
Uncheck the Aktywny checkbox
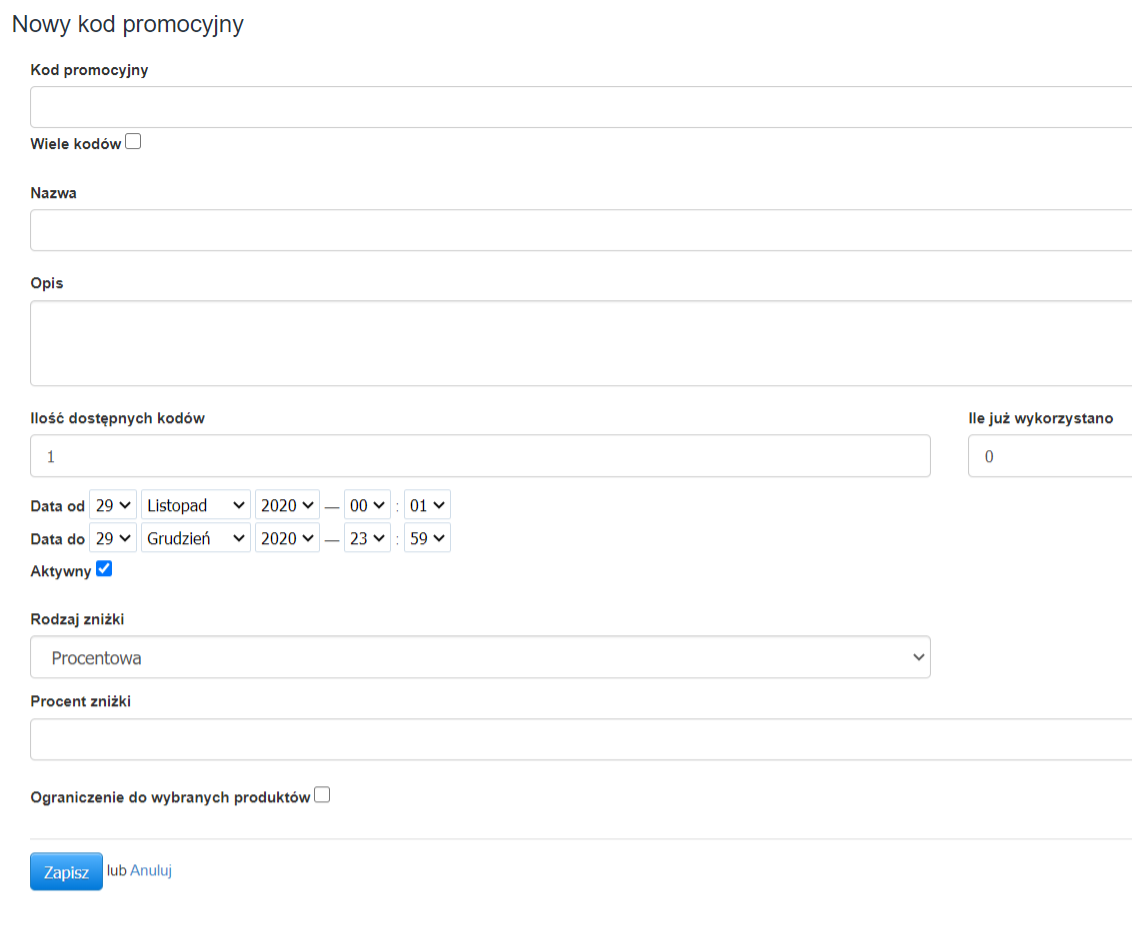(104, 570)
